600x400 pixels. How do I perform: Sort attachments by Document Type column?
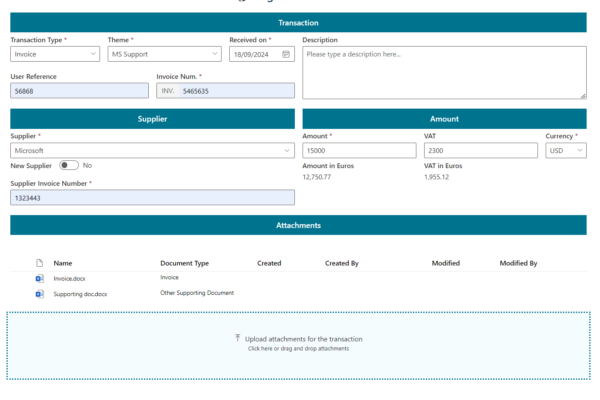pos(184,263)
